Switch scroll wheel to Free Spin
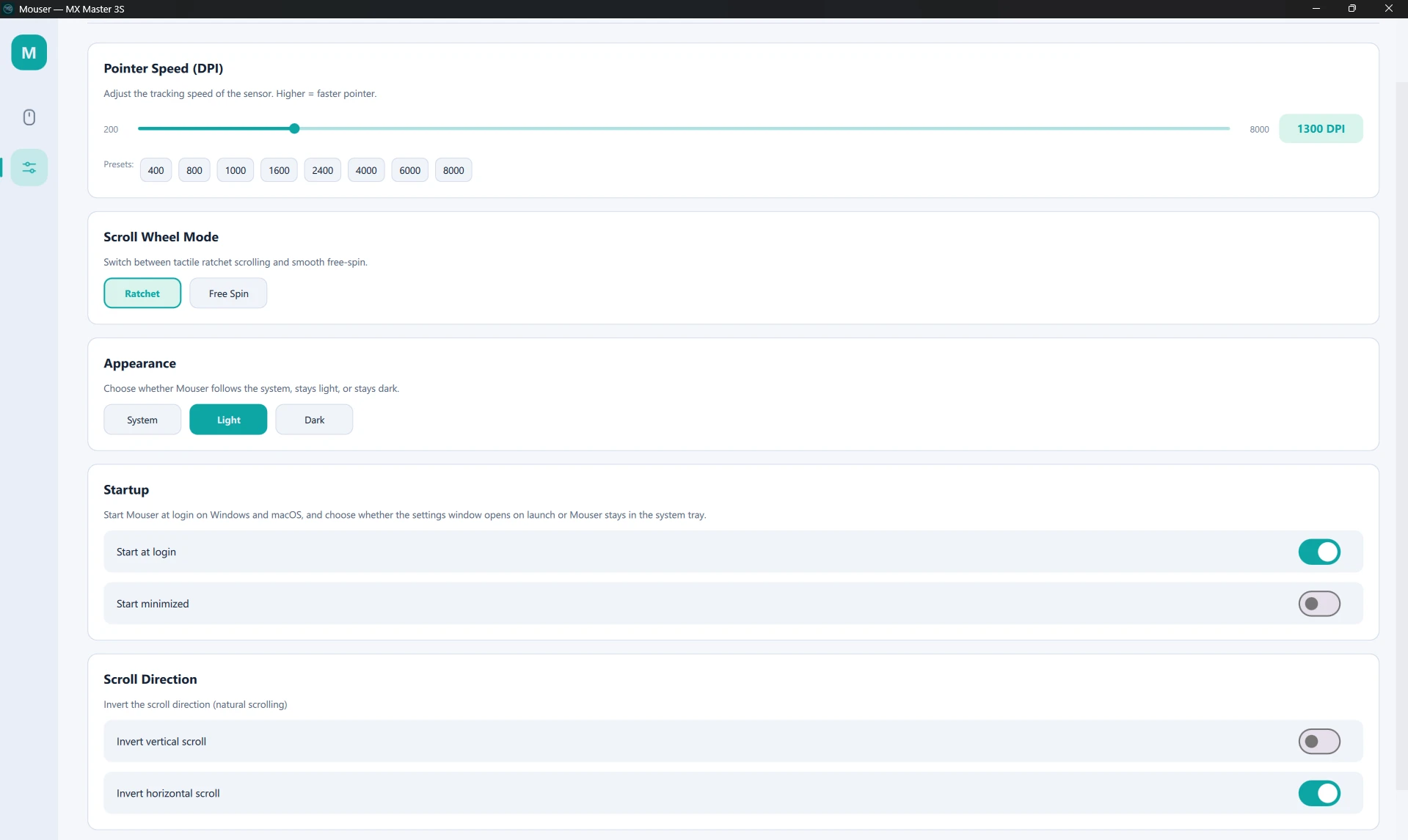Viewport: 1408px width, 840px height. point(228,293)
